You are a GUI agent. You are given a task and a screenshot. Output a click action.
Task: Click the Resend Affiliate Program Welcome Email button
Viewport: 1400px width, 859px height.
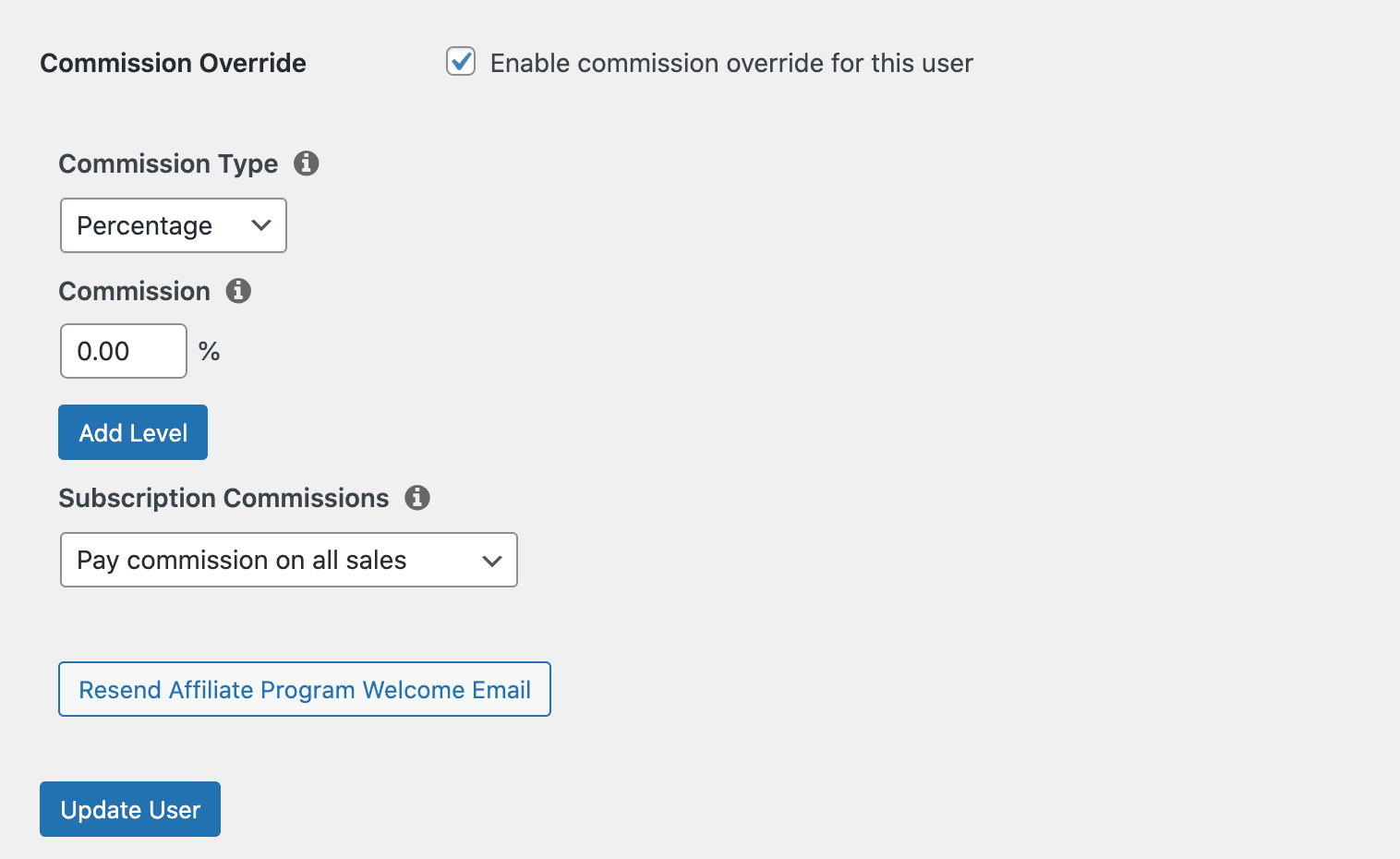click(305, 689)
